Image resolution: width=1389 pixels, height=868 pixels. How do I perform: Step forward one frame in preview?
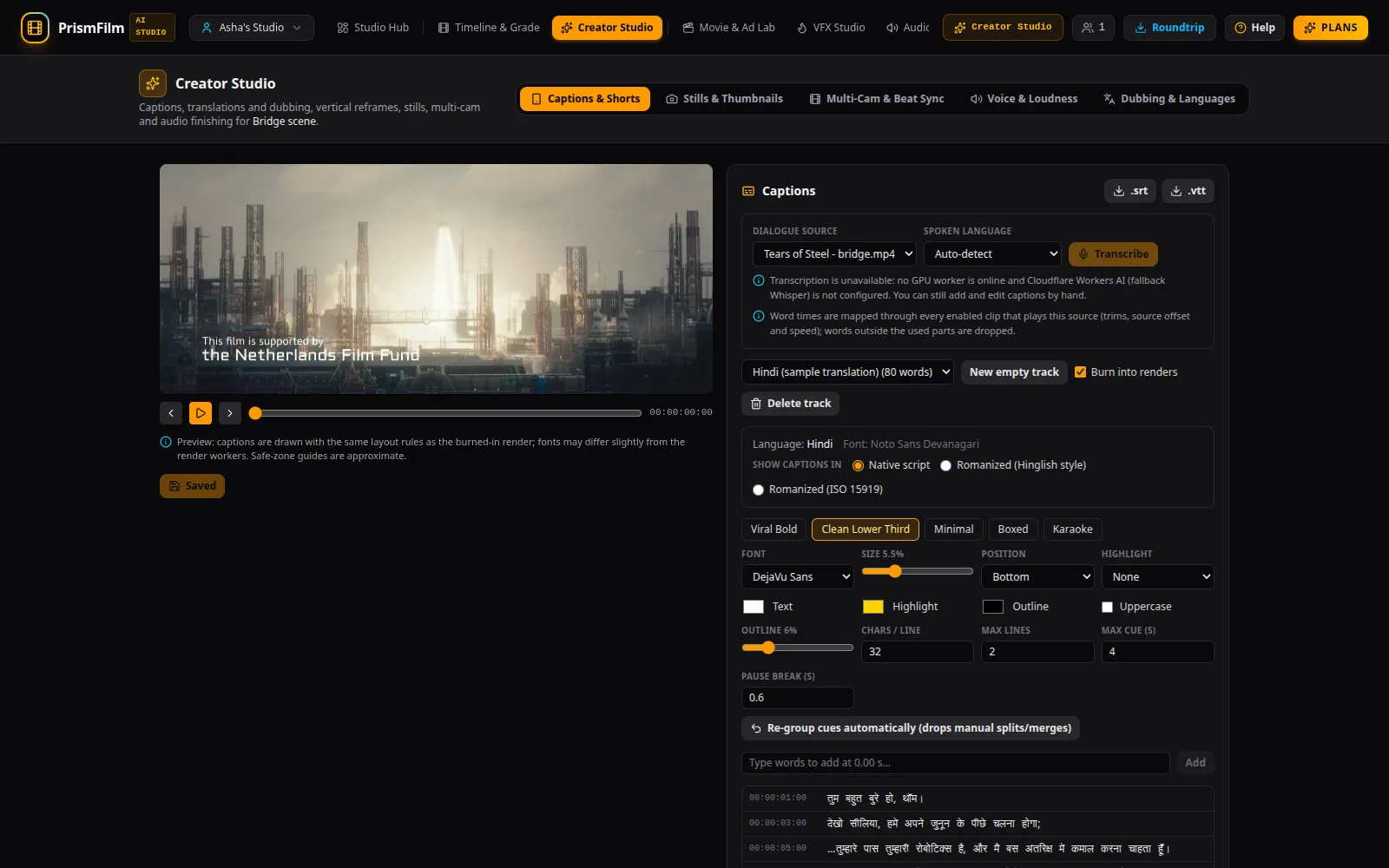pyautogui.click(x=230, y=413)
